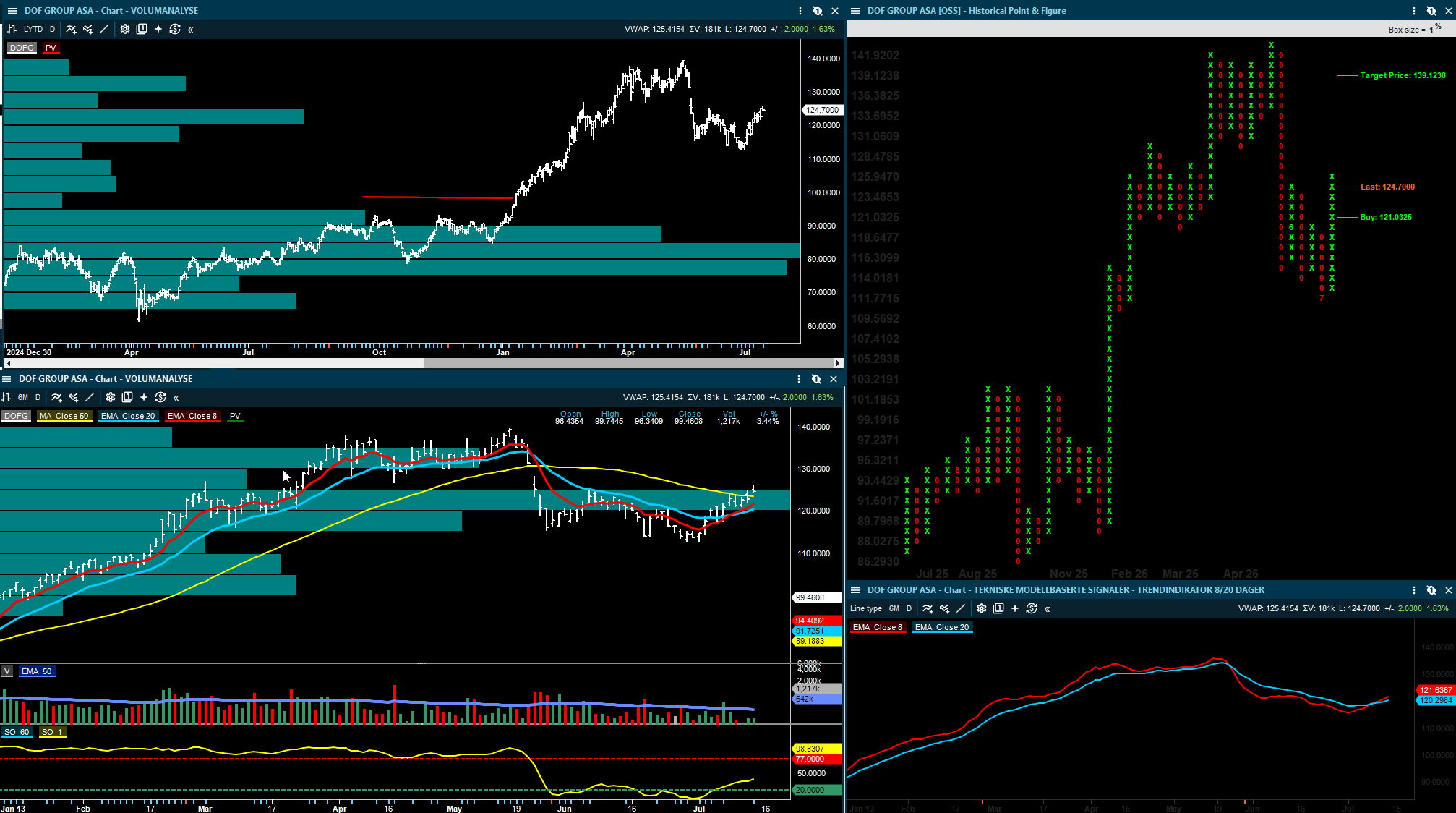Open three-dot options menu of Point & Figure panel
1456x813 pixels.
(x=1414, y=11)
